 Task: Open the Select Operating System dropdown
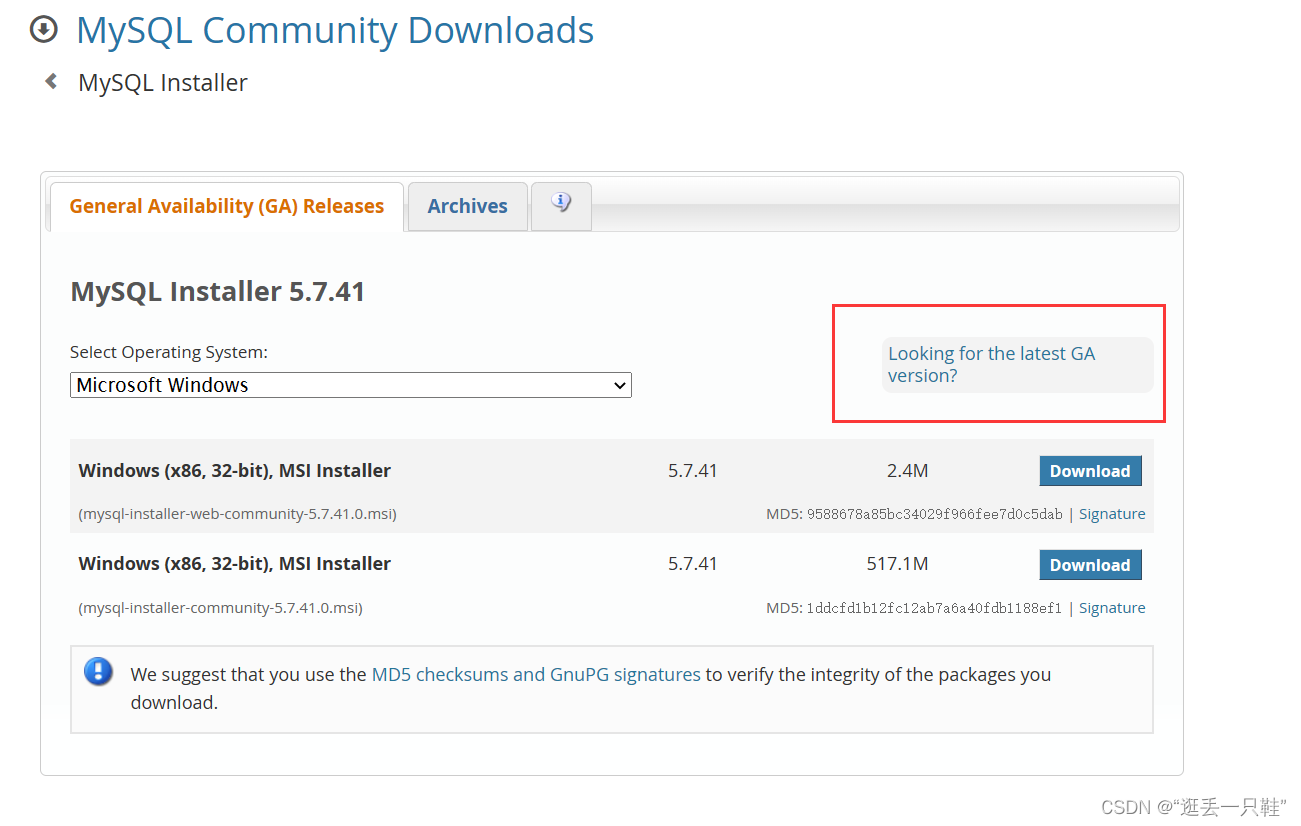[351, 385]
